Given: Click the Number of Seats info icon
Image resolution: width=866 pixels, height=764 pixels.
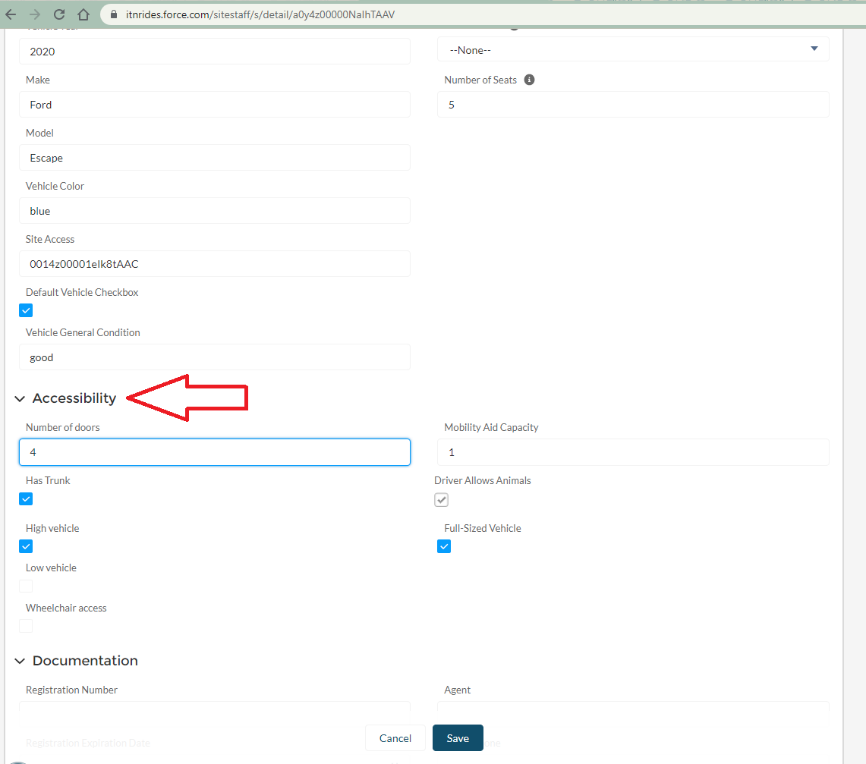Looking at the screenshot, I should (x=529, y=80).
